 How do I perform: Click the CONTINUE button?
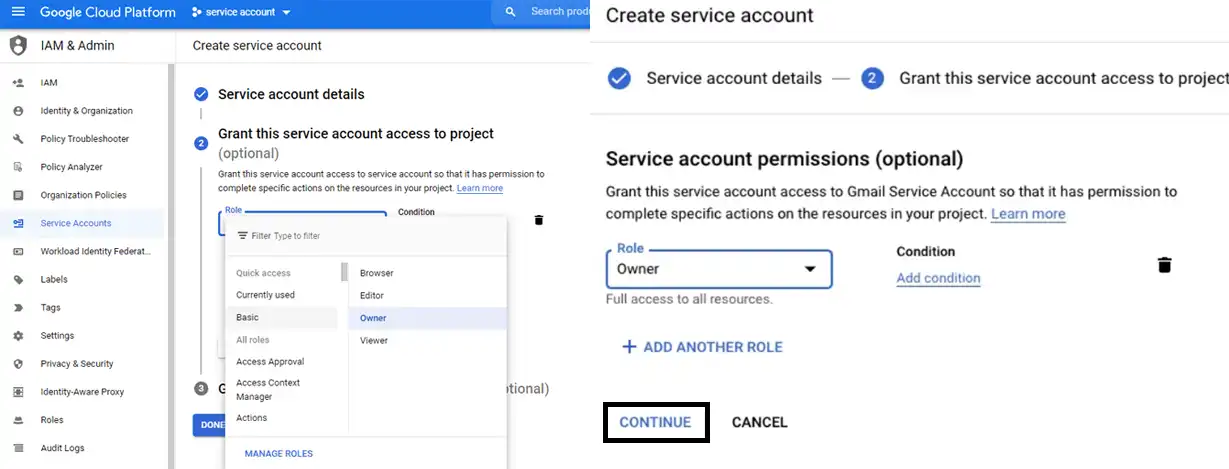[656, 422]
